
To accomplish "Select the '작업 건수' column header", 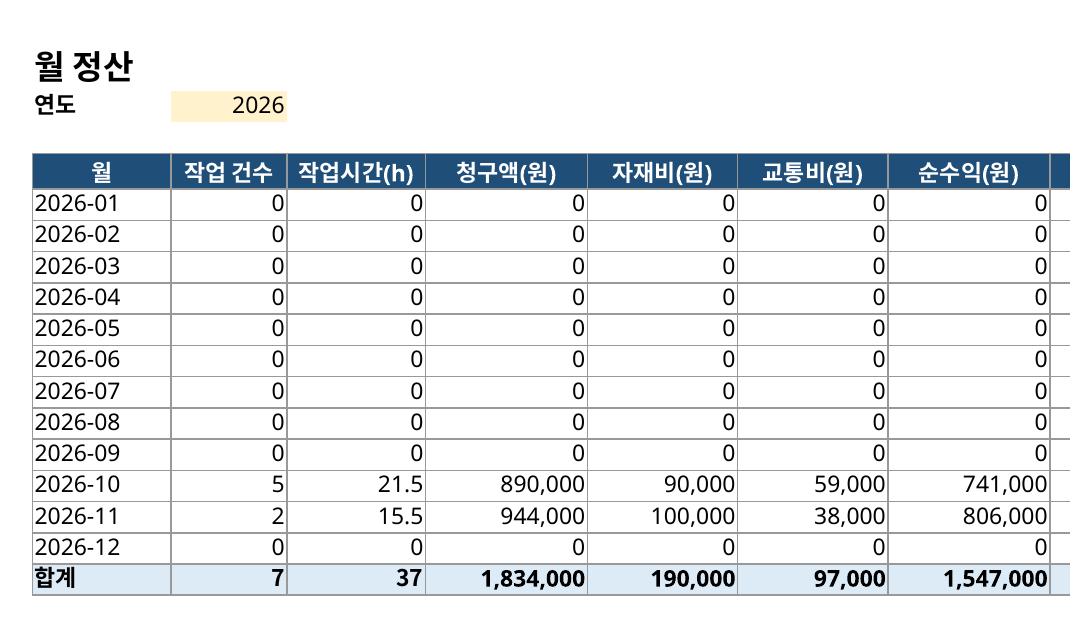I will click(229, 171).
